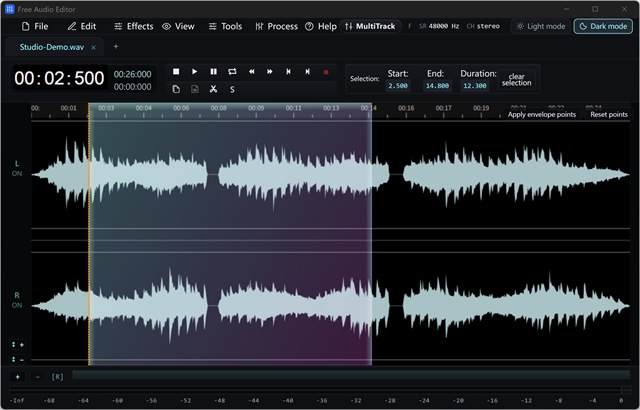Jump to the start with skip-back icon
Viewport: 640px width, 410px height.
(289, 72)
